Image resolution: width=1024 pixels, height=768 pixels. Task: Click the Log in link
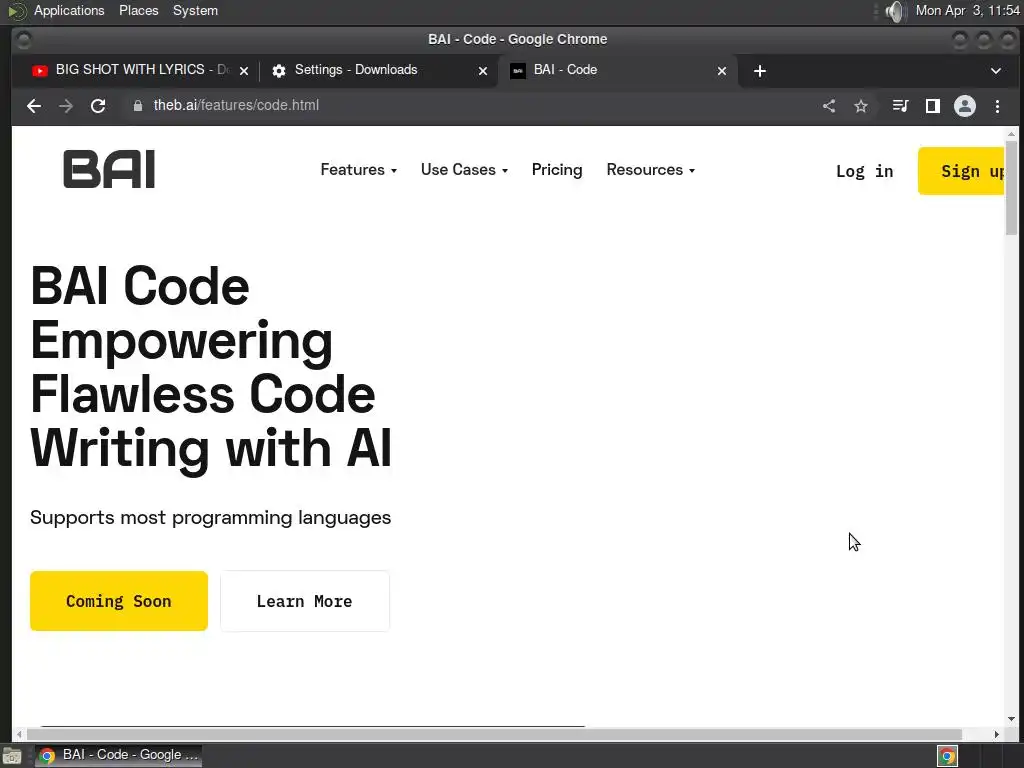pos(865,171)
